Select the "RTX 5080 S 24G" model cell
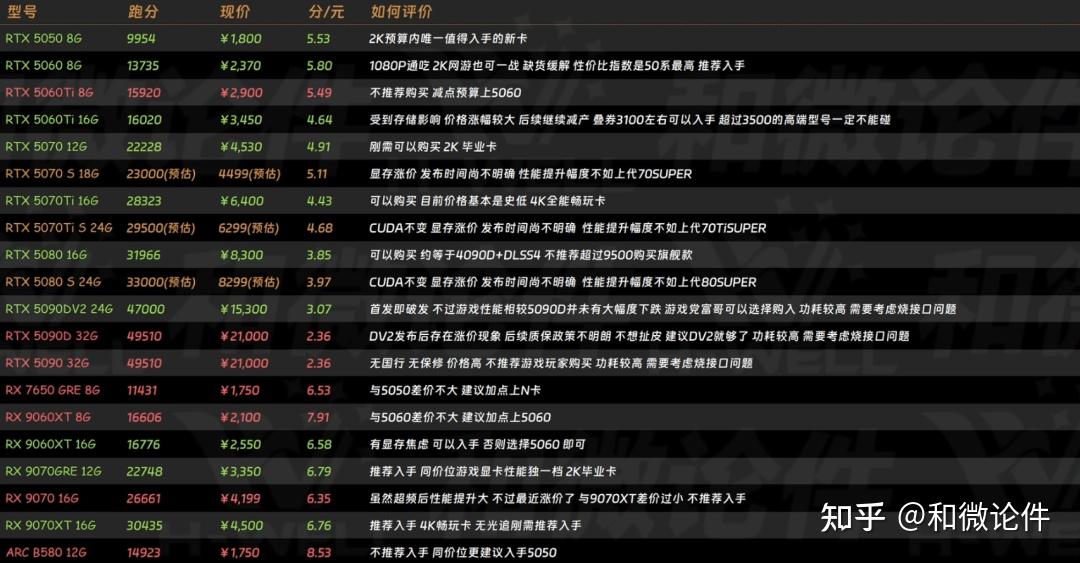The image size is (1080, 563). tap(53, 282)
